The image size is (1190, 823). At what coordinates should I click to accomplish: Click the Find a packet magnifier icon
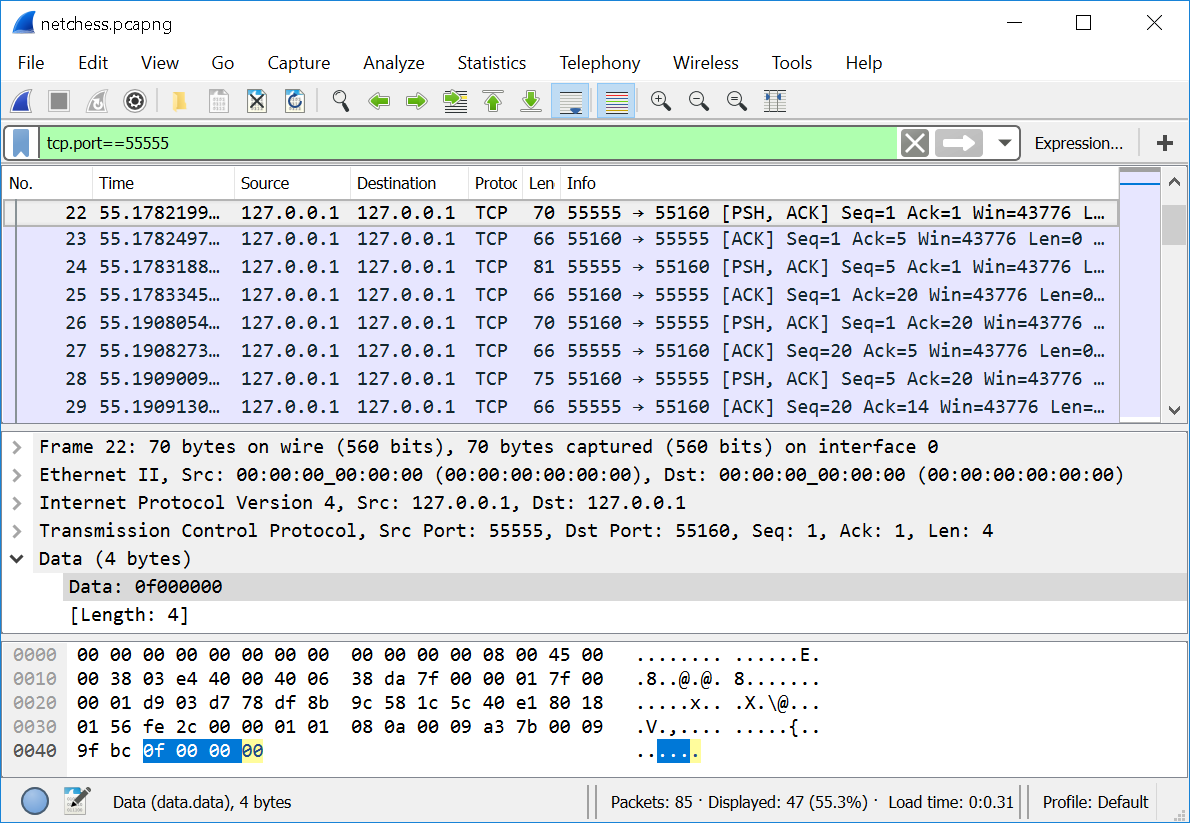[x=341, y=101]
